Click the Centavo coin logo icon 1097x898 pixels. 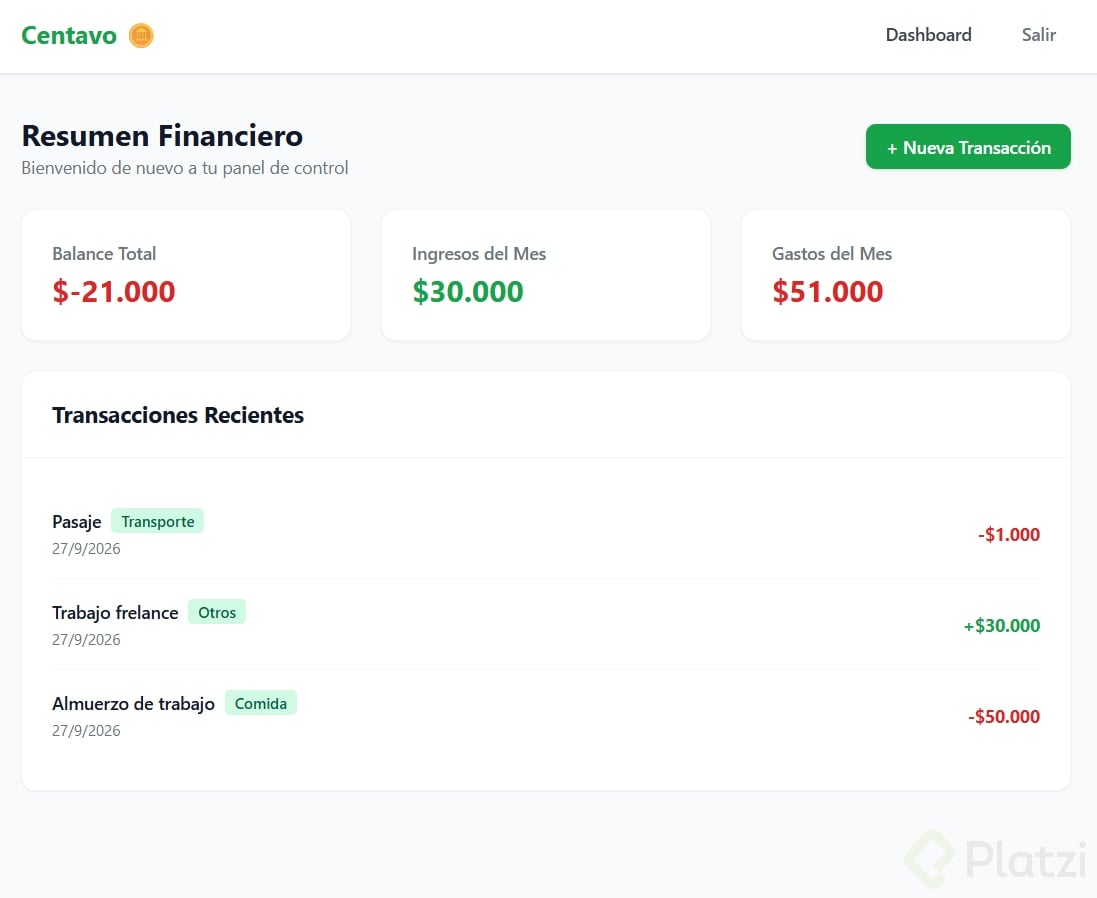pyautogui.click(x=141, y=35)
